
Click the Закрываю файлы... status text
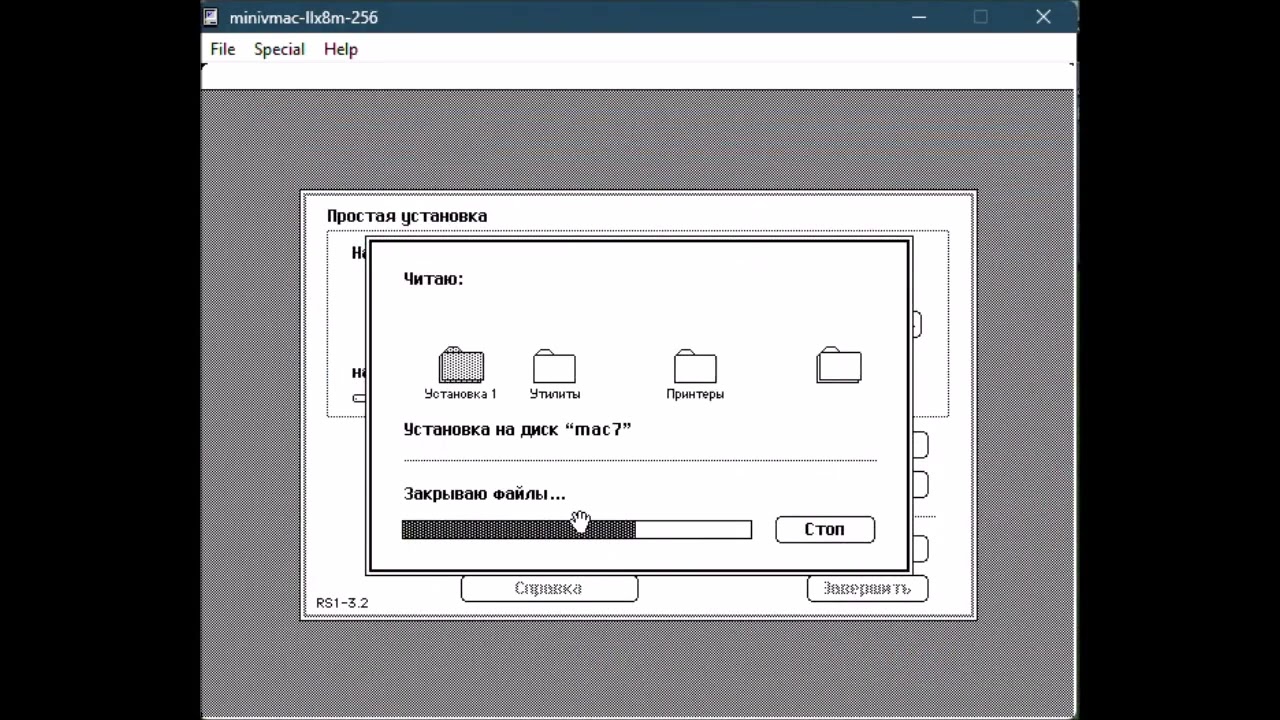coord(484,494)
